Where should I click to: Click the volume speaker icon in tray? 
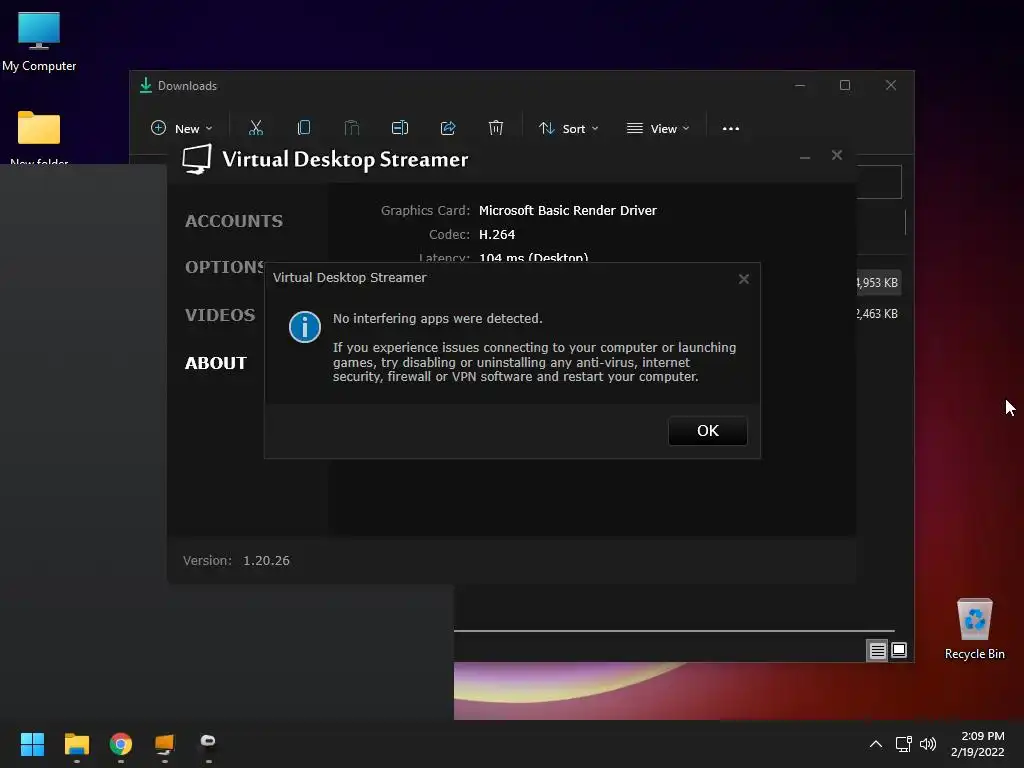tap(927, 744)
